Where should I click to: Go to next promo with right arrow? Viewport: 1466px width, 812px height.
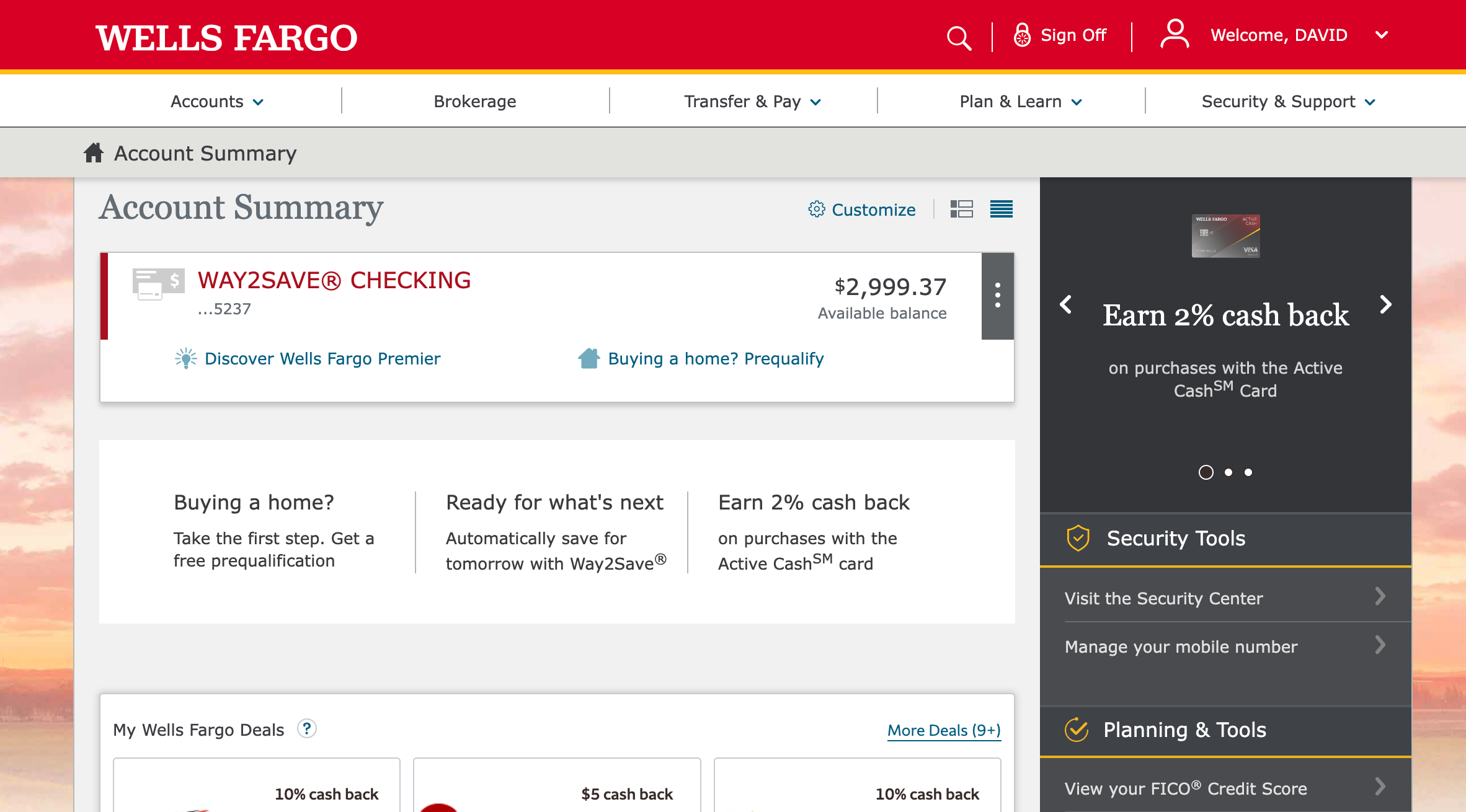pyautogui.click(x=1386, y=304)
